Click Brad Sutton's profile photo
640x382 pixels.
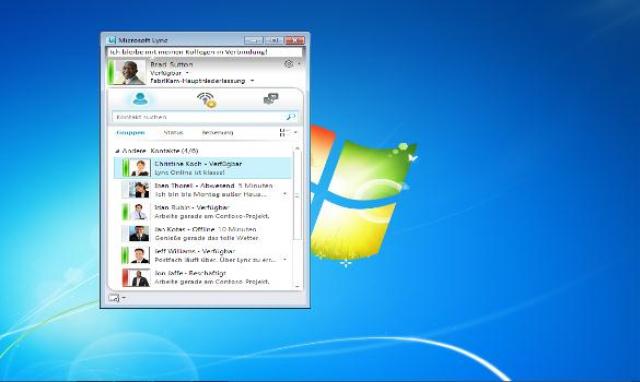click(131, 73)
